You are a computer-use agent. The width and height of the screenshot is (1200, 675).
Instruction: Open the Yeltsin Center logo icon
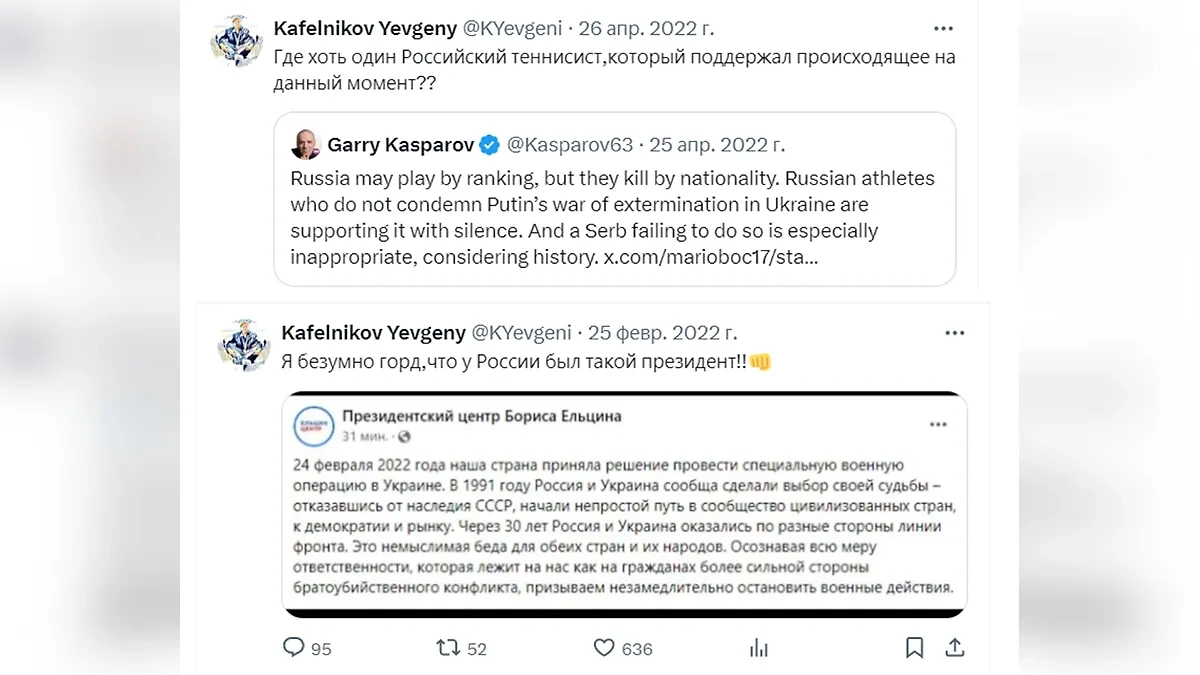313,426
